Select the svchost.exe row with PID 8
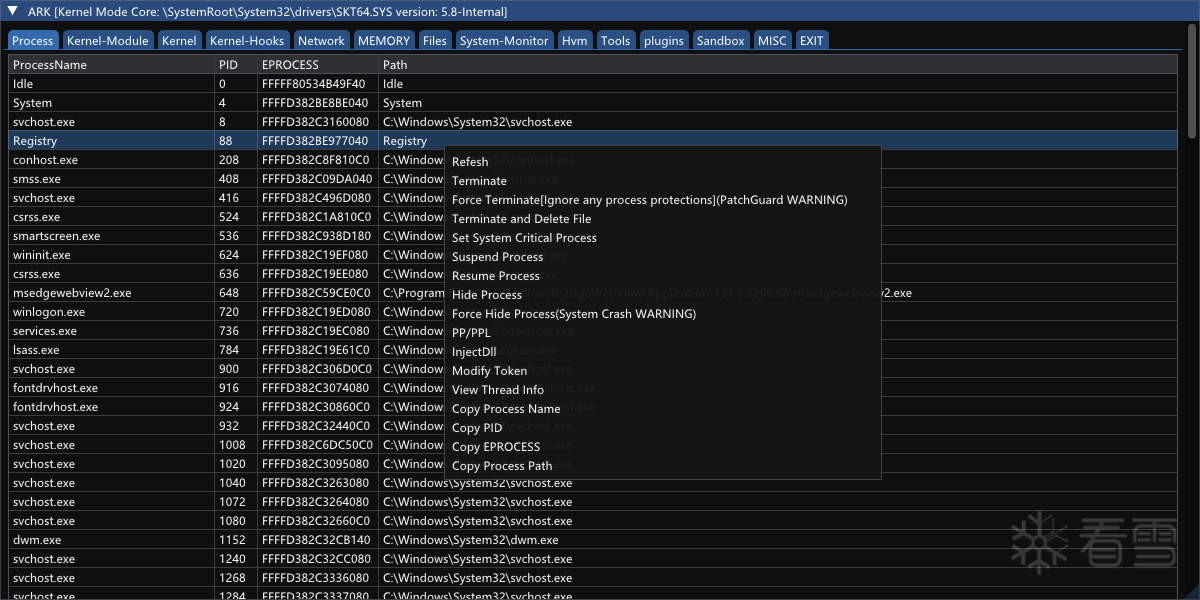1200x600 pixels. 593,122
